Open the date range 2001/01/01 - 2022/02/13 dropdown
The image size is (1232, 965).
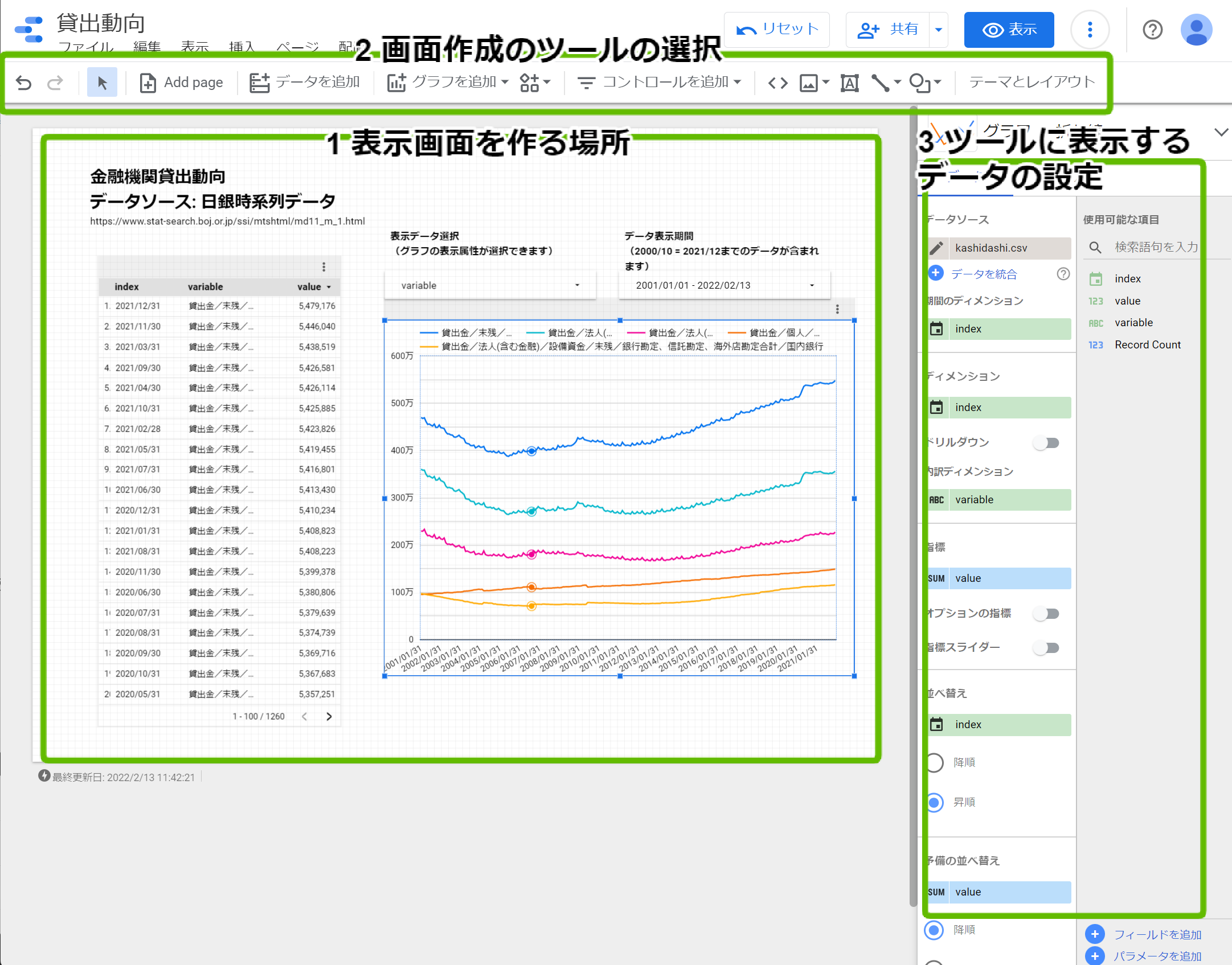[x=725, y=285]
